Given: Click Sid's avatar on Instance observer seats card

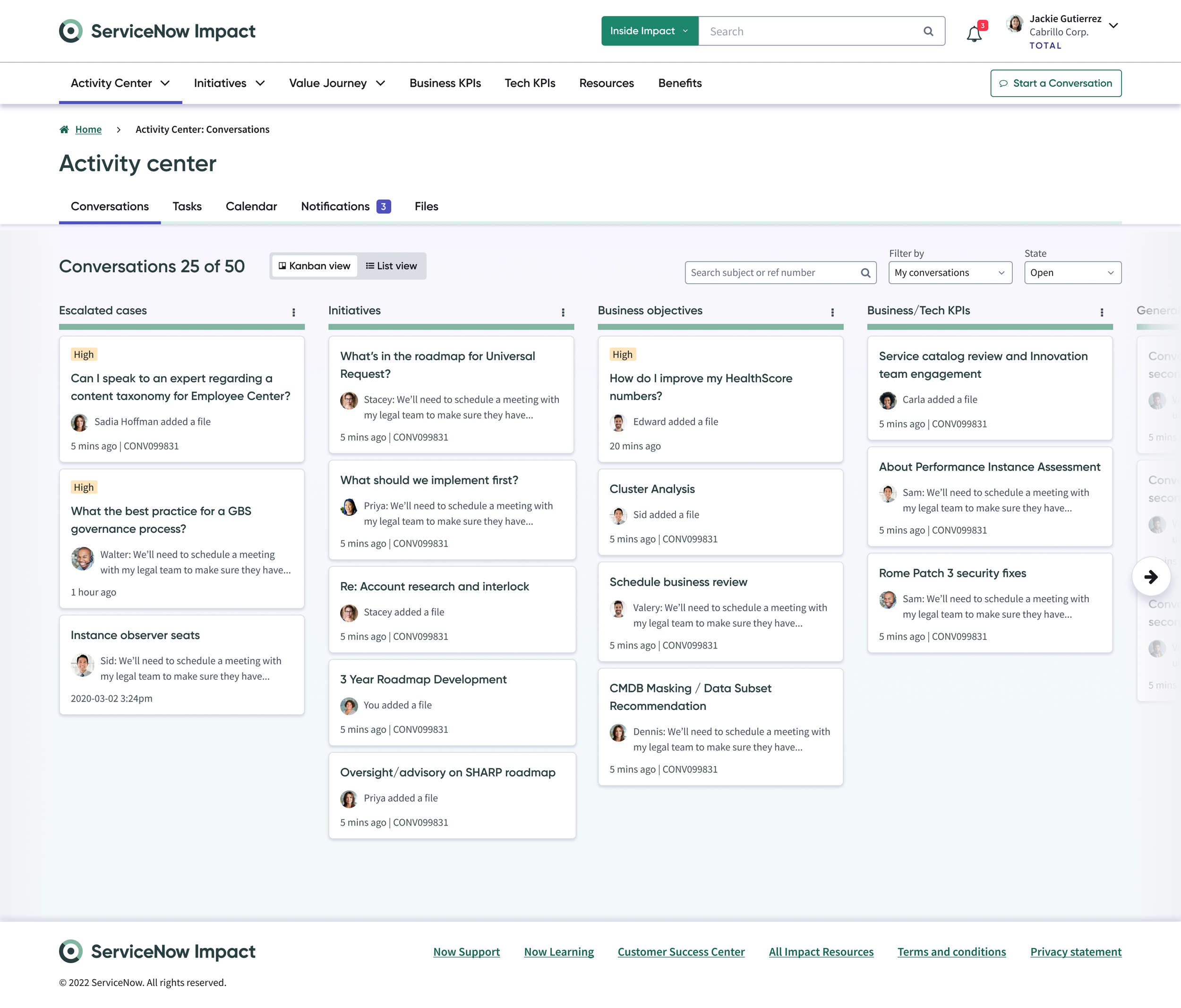Looking at the screenshot, I should 83,665.
